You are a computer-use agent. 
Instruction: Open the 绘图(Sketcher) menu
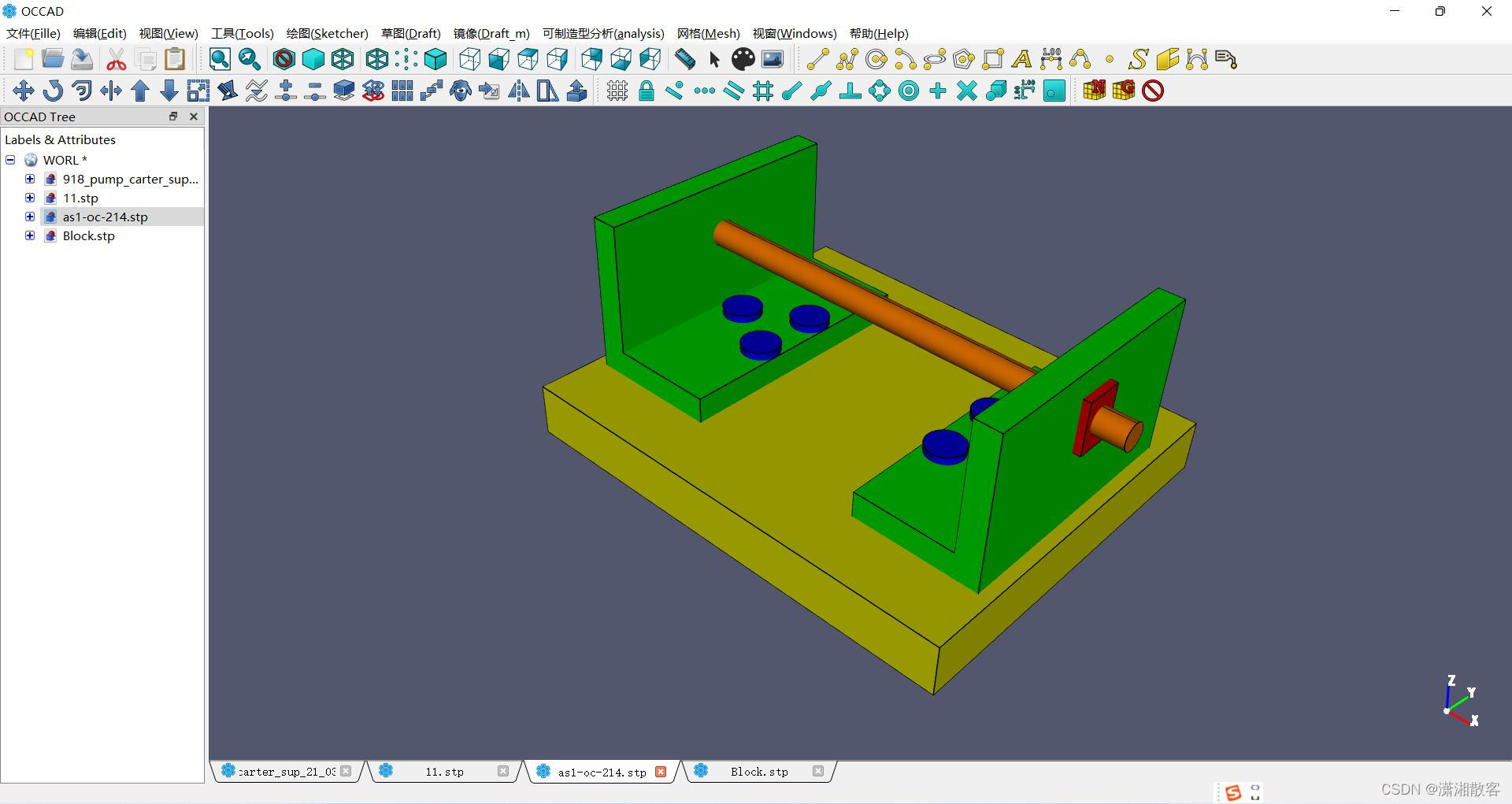[328, 33]
